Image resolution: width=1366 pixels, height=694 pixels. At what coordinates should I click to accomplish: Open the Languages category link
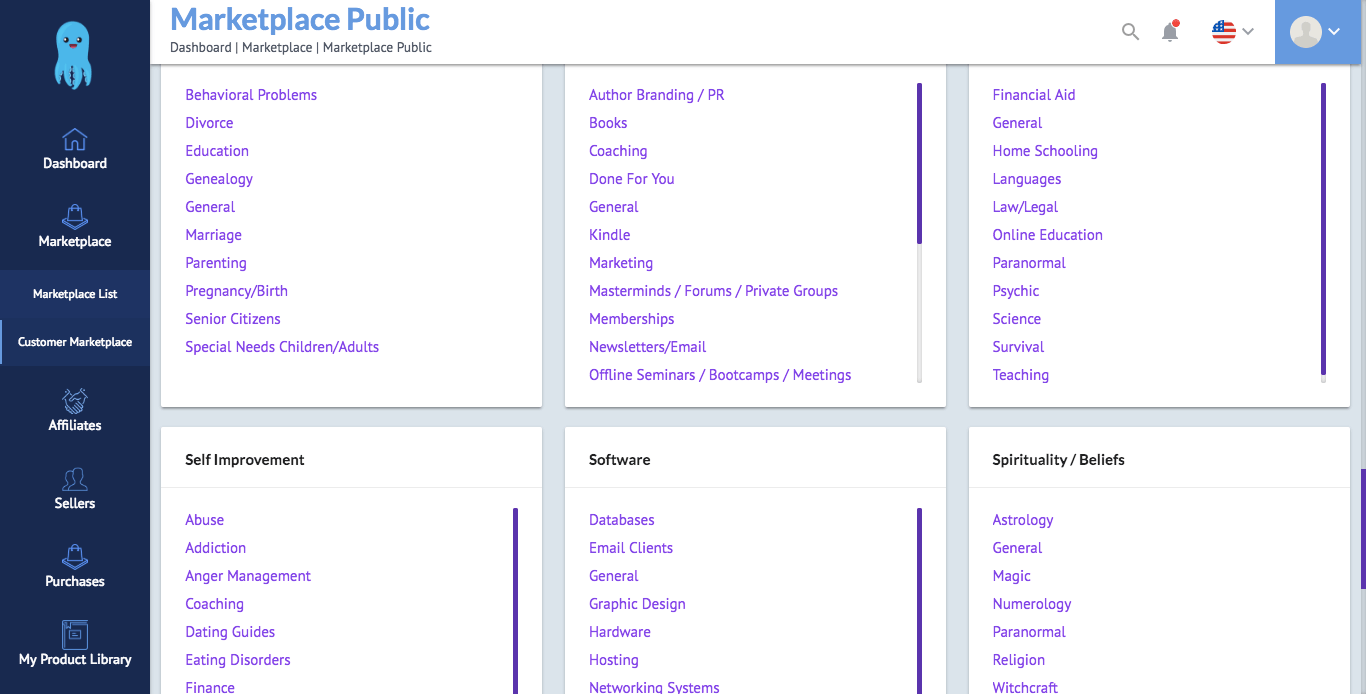(1027, 179)
